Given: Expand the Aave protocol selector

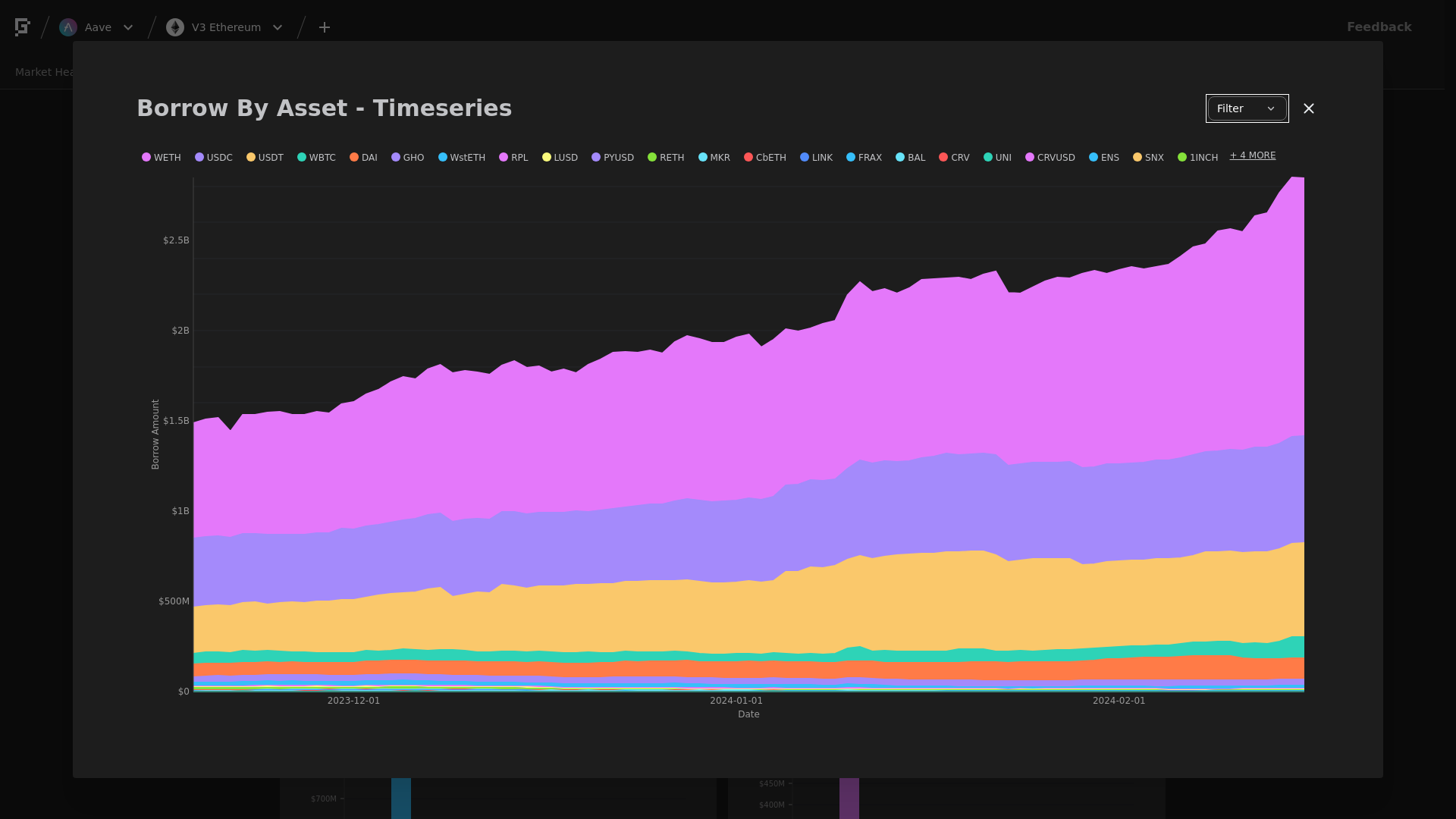Looking at the screenshot, I should pos(128,27).
